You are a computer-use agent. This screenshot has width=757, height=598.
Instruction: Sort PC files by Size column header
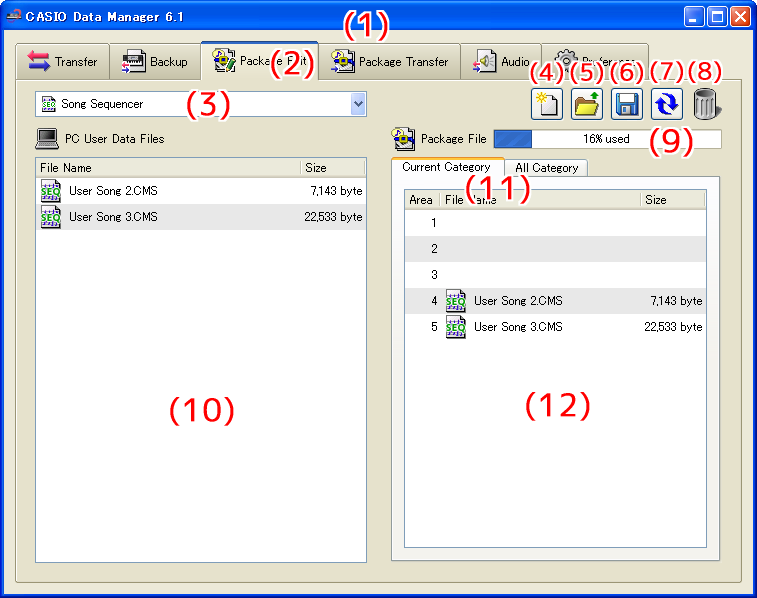click(x=333, y=167)
